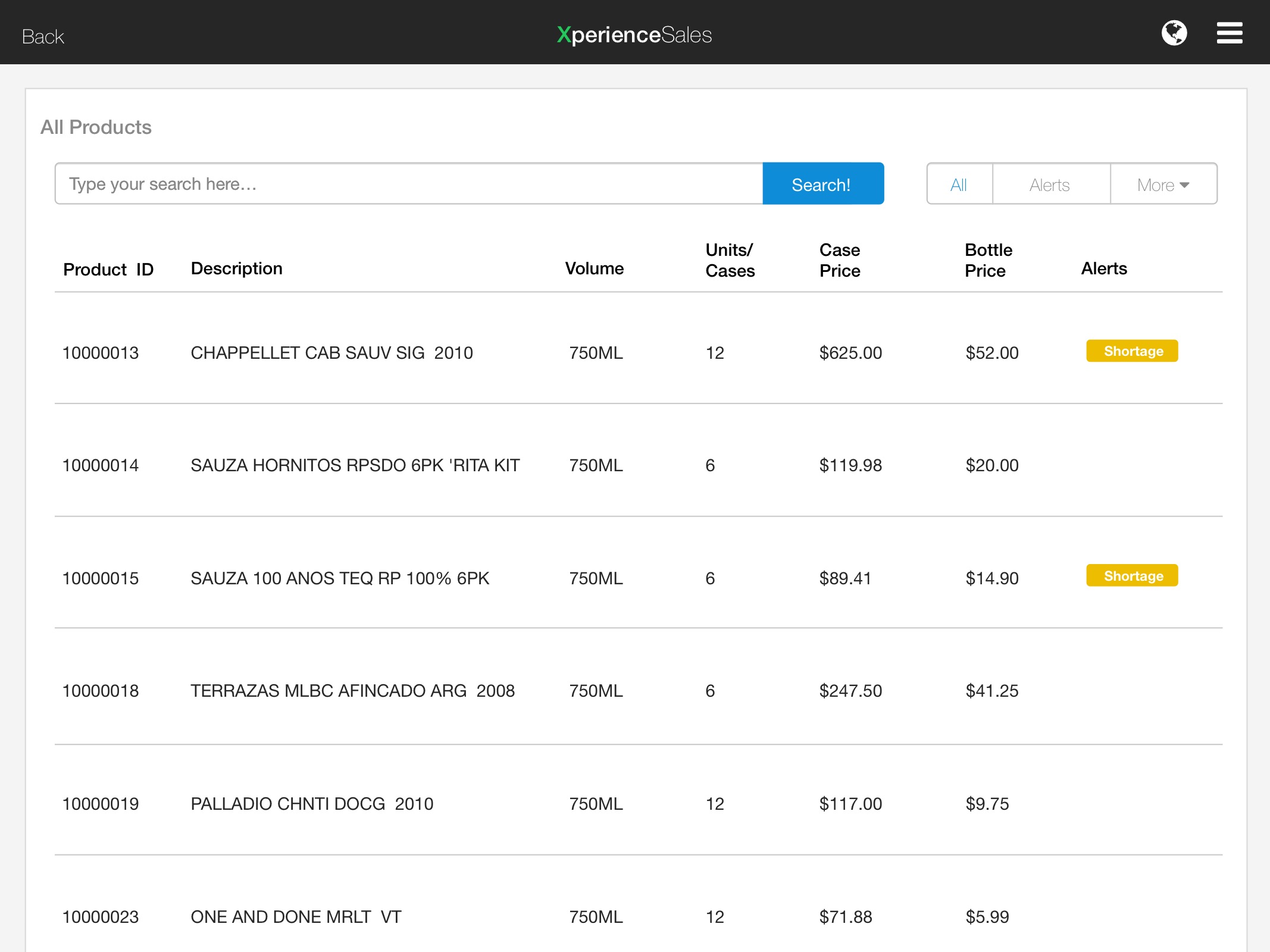Image resolution: width=1270 pixels, height=952 pixels.
Task: Open TERRAZAS MLBC AFINCADO ARG 2008
Action: (x=352, y=691)
